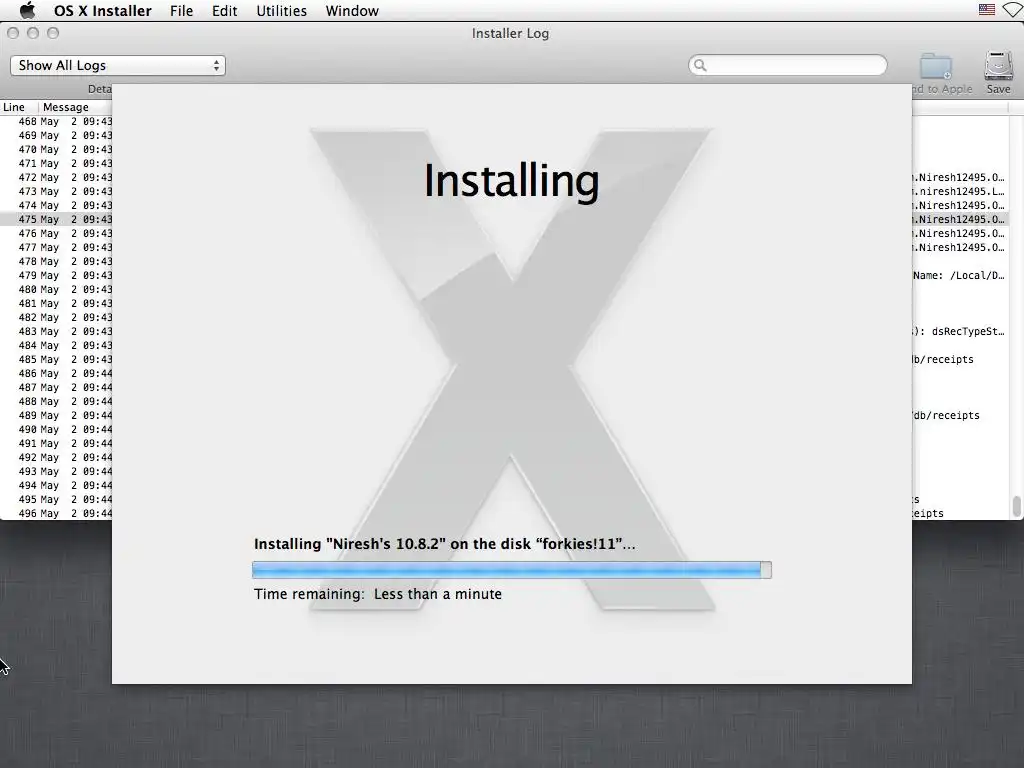
Task: Select log line 481
Action: [x=56, y=304]
